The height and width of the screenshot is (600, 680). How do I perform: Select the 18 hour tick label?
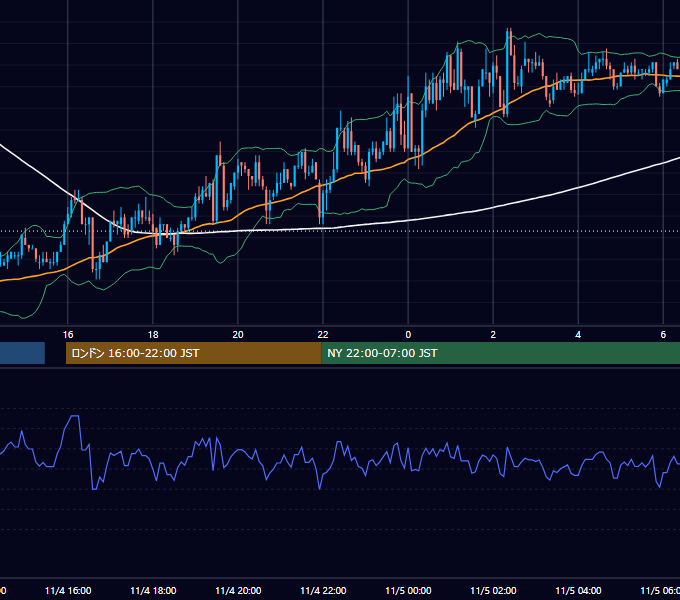point(153,335)
